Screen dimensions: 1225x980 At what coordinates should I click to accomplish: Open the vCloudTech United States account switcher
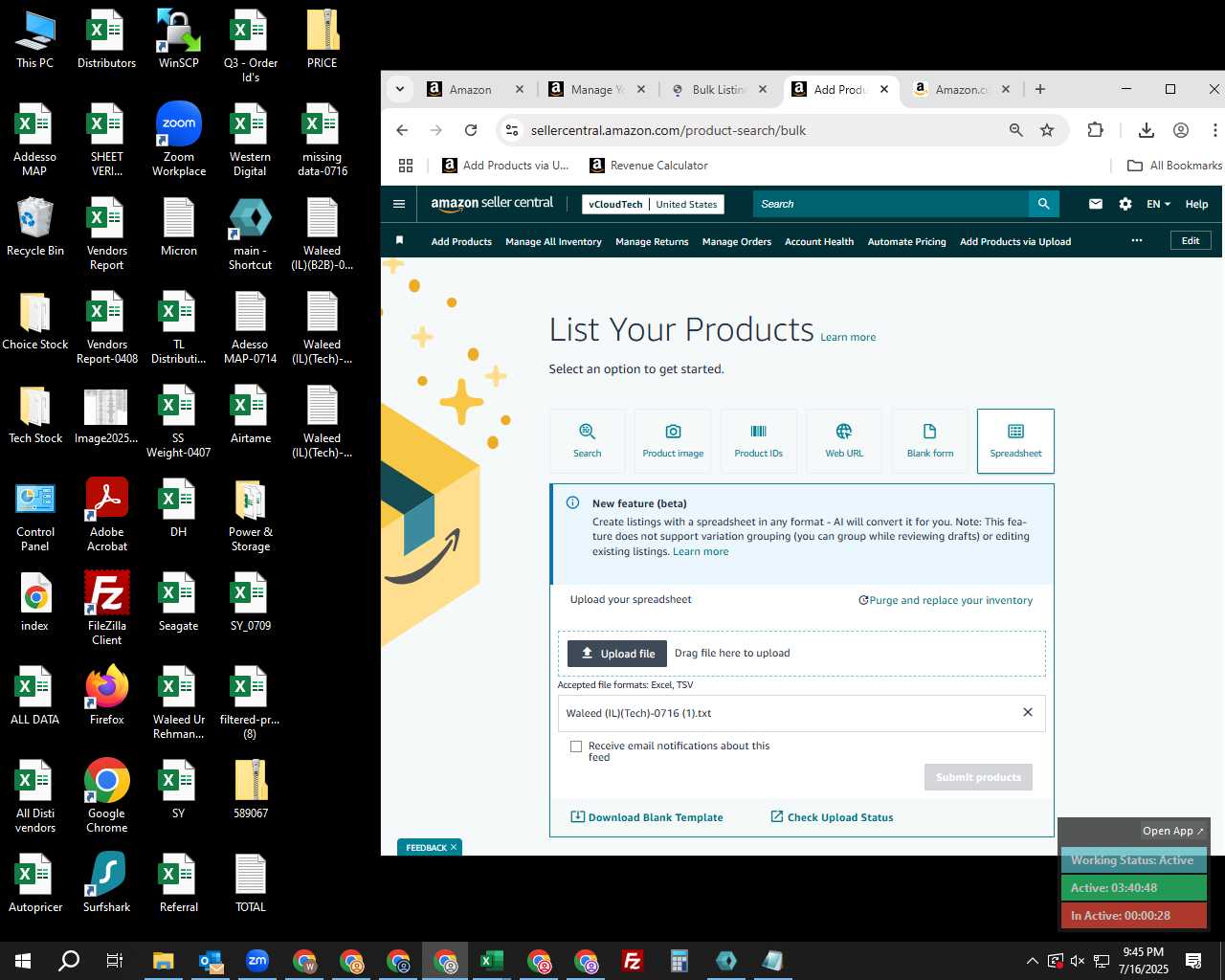pyautogui.click(x=654, y=204)
